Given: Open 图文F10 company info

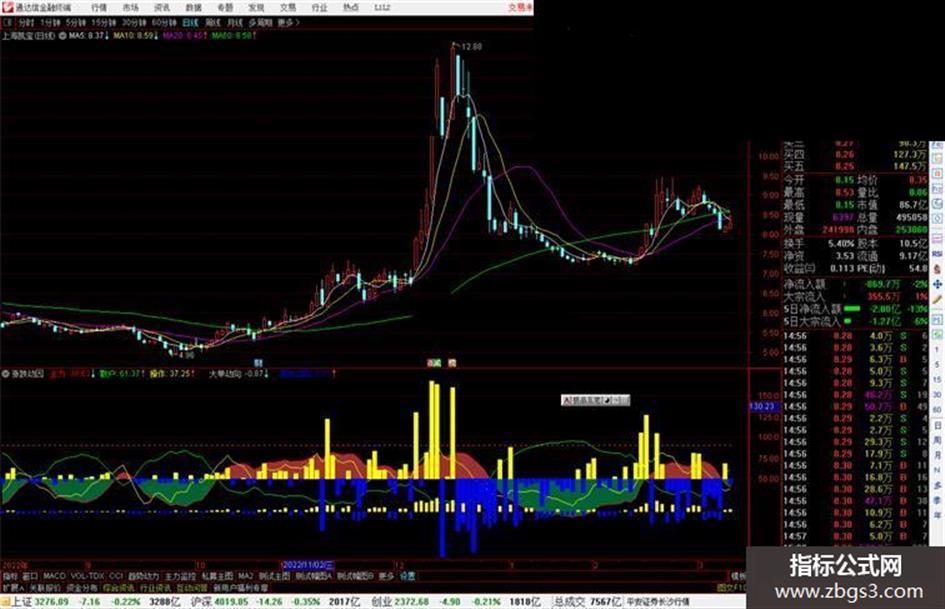Looking at the screenshot, I should pos(731,587).
